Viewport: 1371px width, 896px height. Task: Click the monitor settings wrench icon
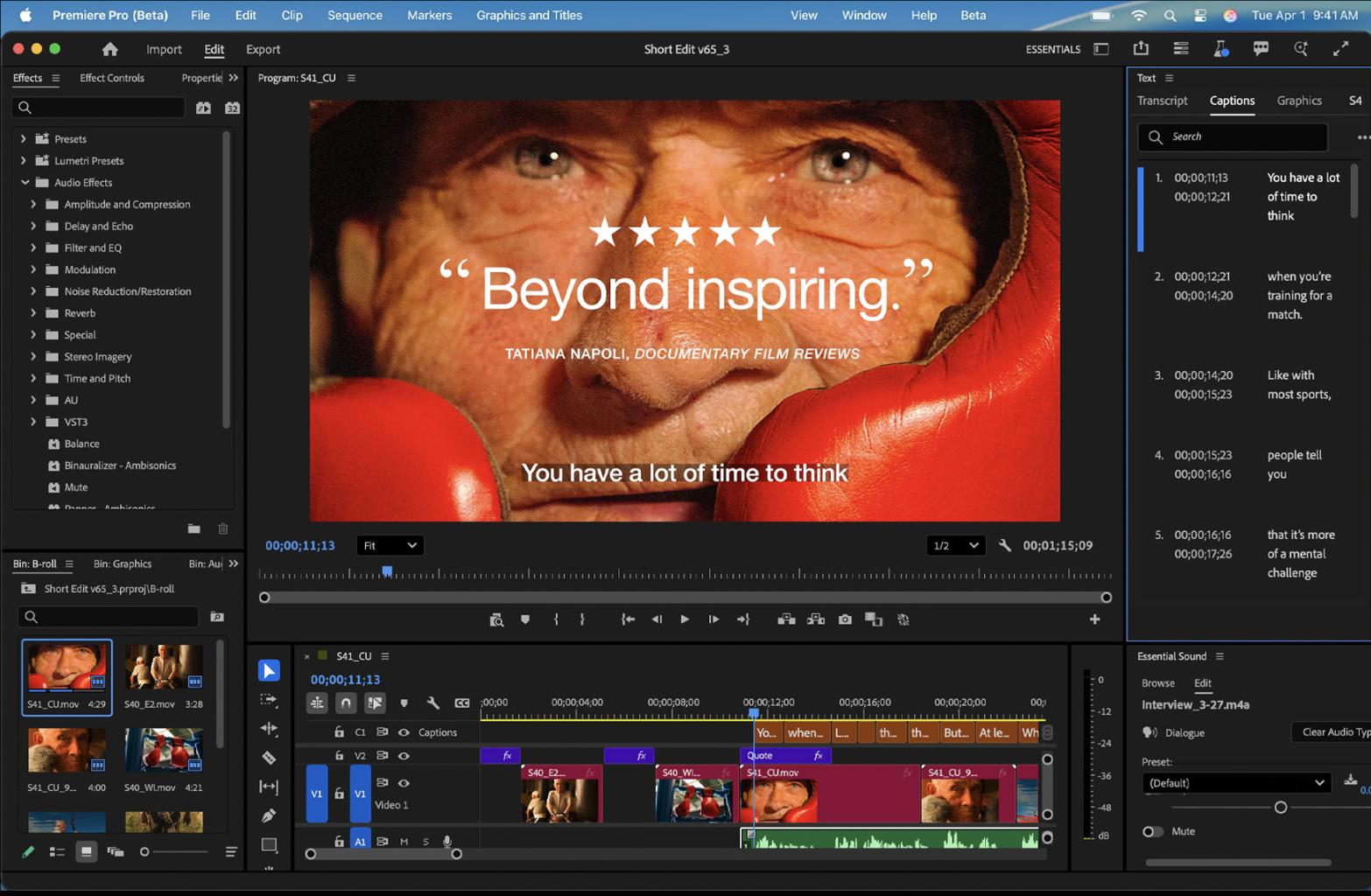[x=1005, y=545]
